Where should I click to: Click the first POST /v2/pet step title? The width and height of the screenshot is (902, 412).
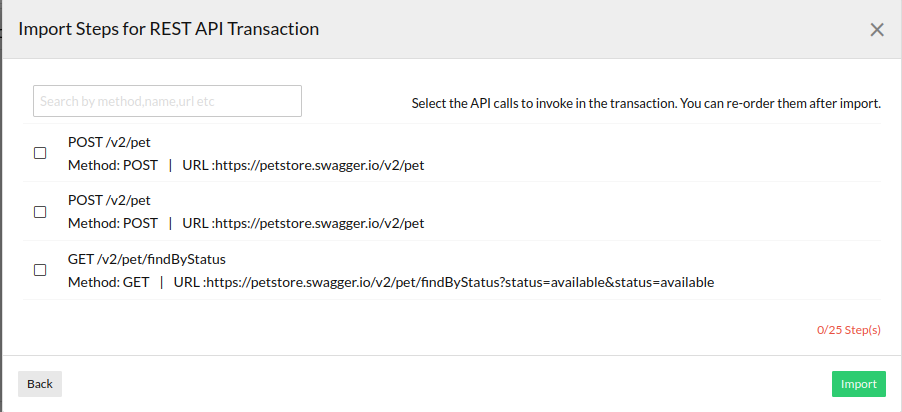(x=109, y=142)
